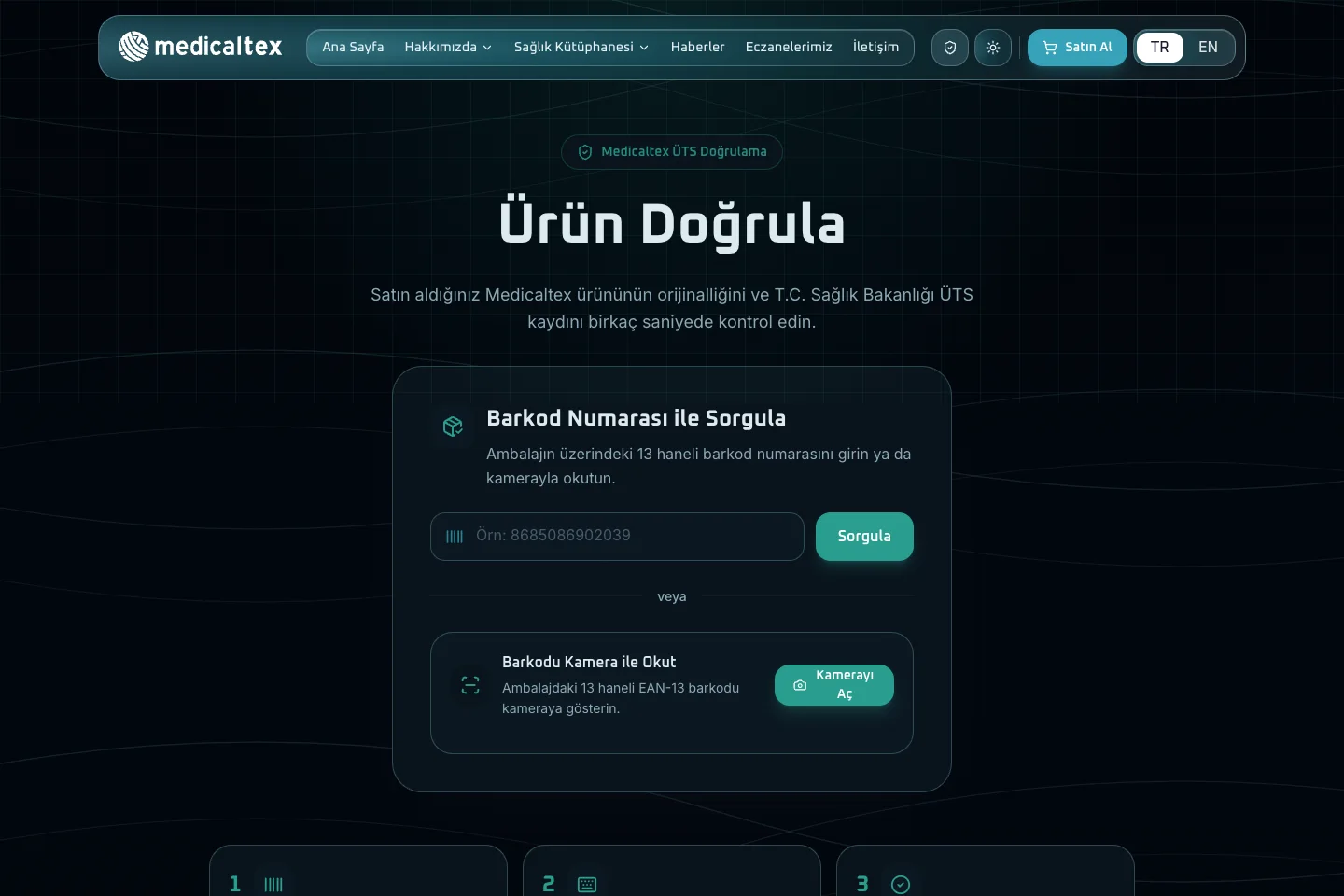
Task: Go to the Haberler page
Action: (x=697, y=47)
